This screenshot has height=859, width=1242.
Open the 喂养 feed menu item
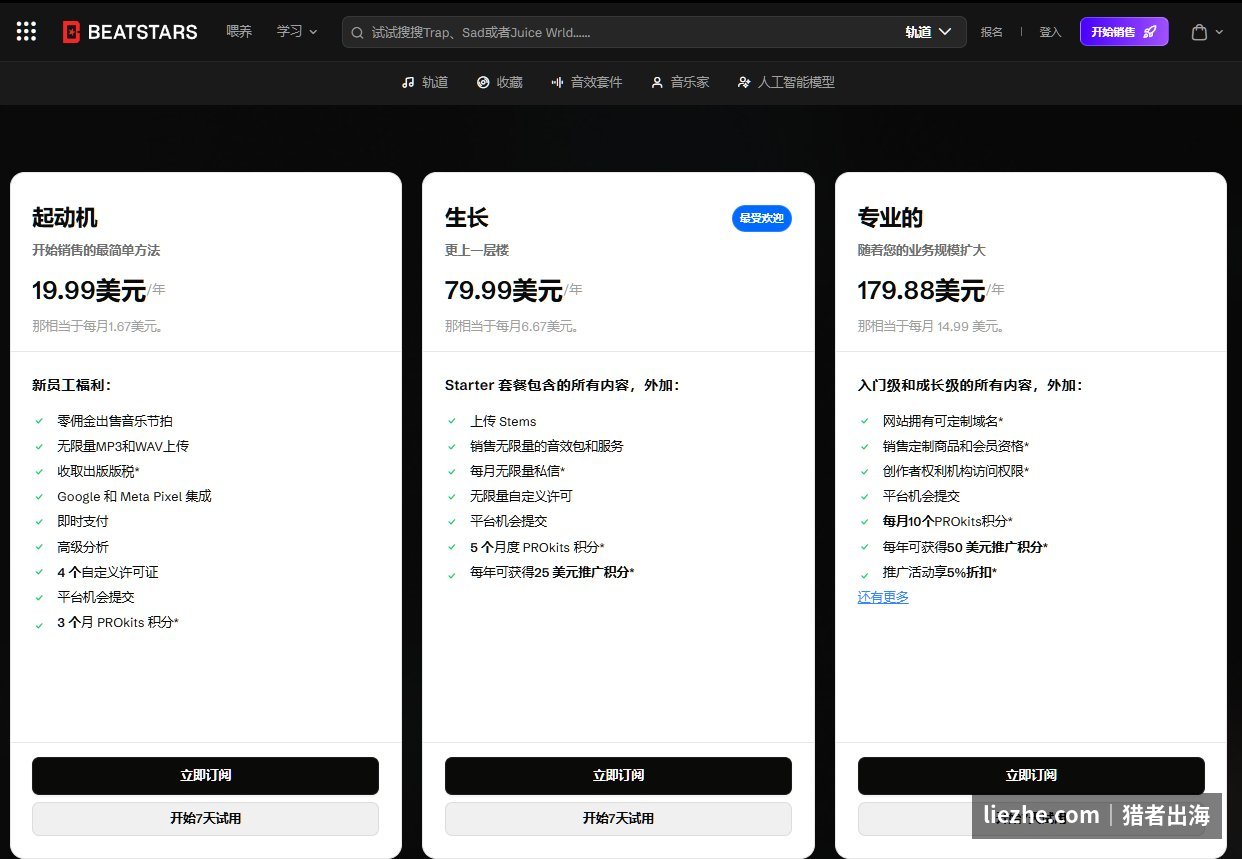tap(239, 31)
